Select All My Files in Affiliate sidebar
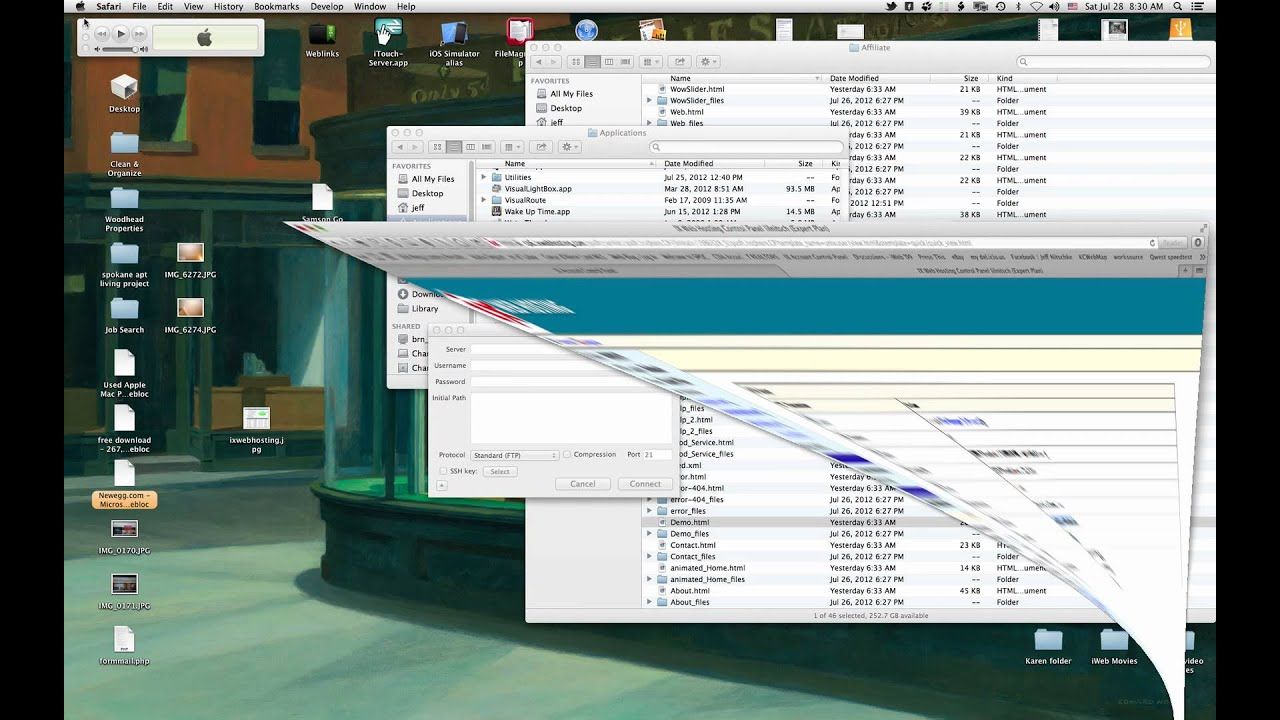This screenshot has width=1280, height=720. pos(571,94)
